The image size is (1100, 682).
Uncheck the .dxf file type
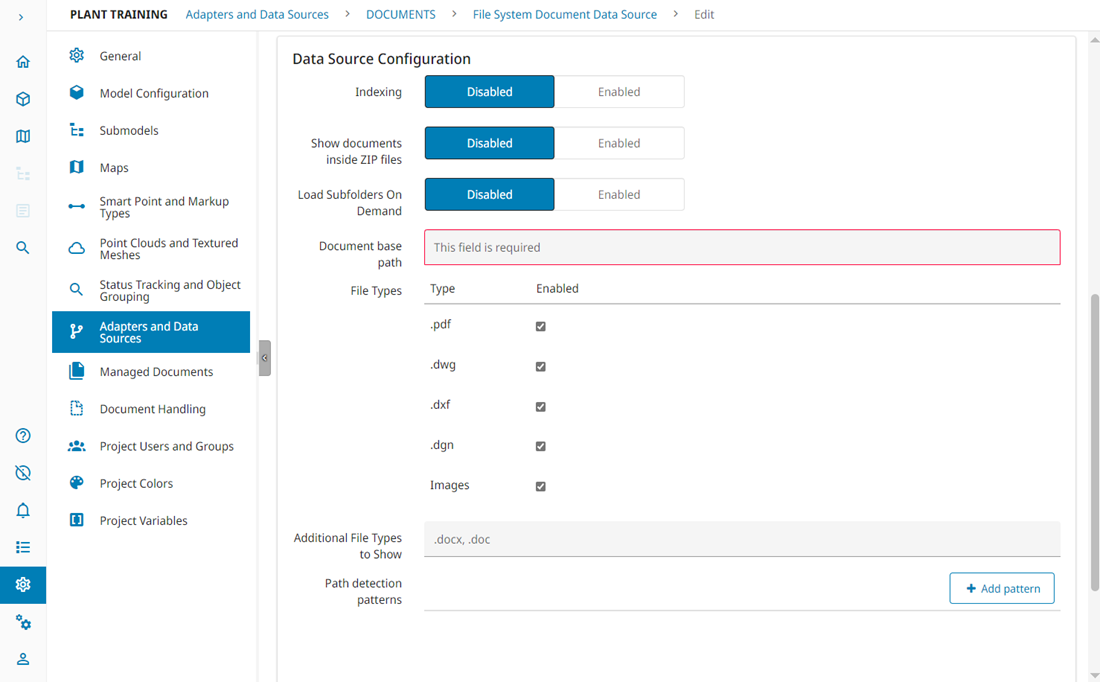point(540,406)
